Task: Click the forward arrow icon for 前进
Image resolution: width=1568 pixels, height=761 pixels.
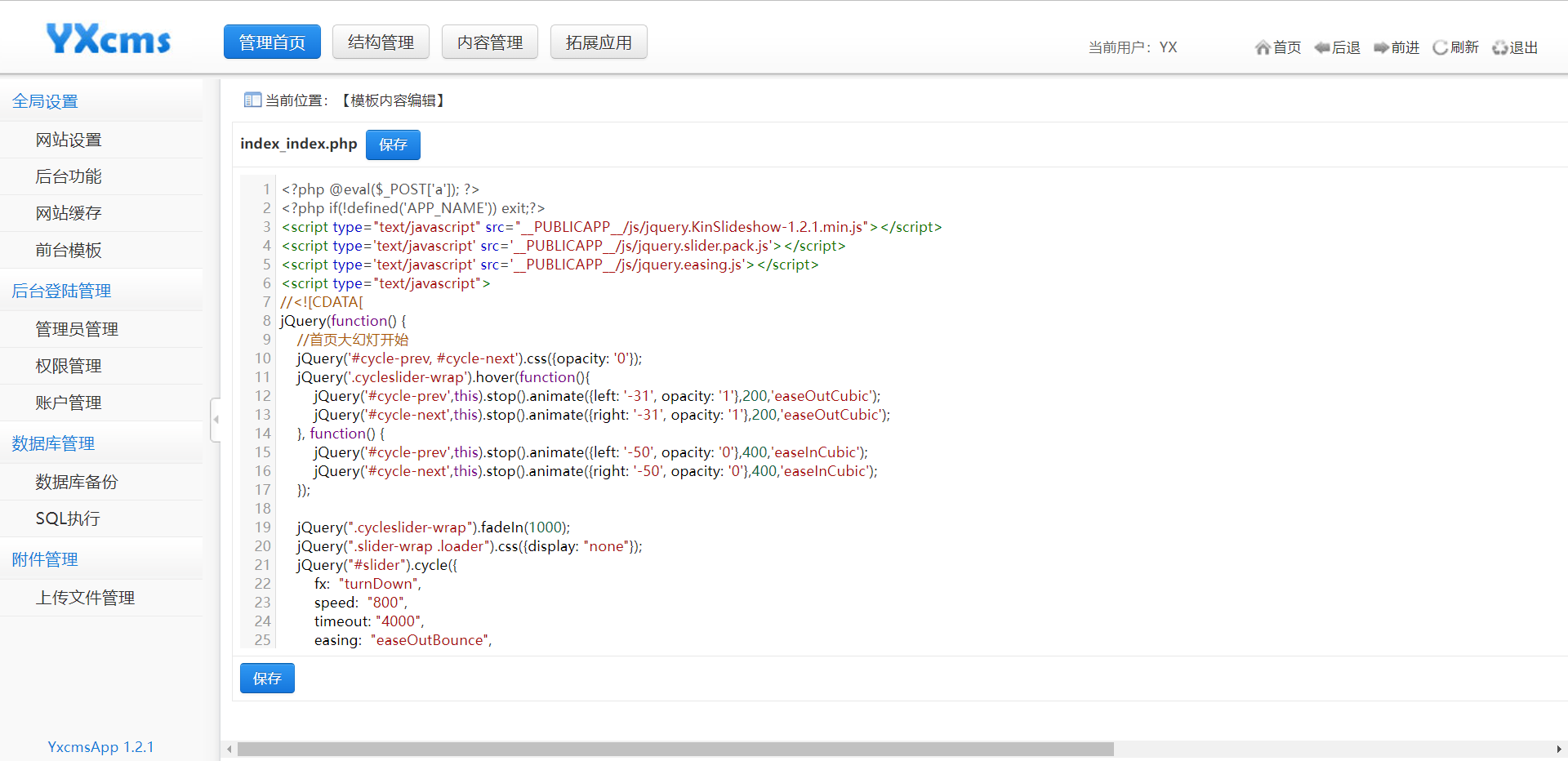Action: (1381, 47)
